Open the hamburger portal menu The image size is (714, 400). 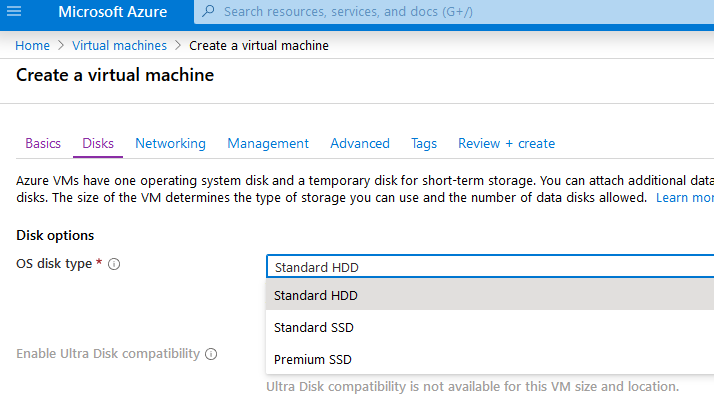click(x=14, y=12)
